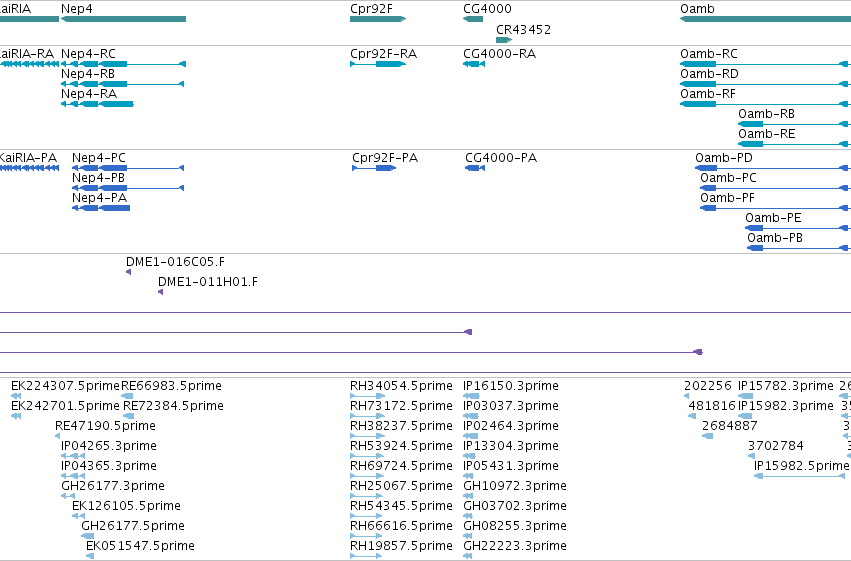Select the RE66983.5prime EST label
Viewport: 851px width, 561px height.
171,386
